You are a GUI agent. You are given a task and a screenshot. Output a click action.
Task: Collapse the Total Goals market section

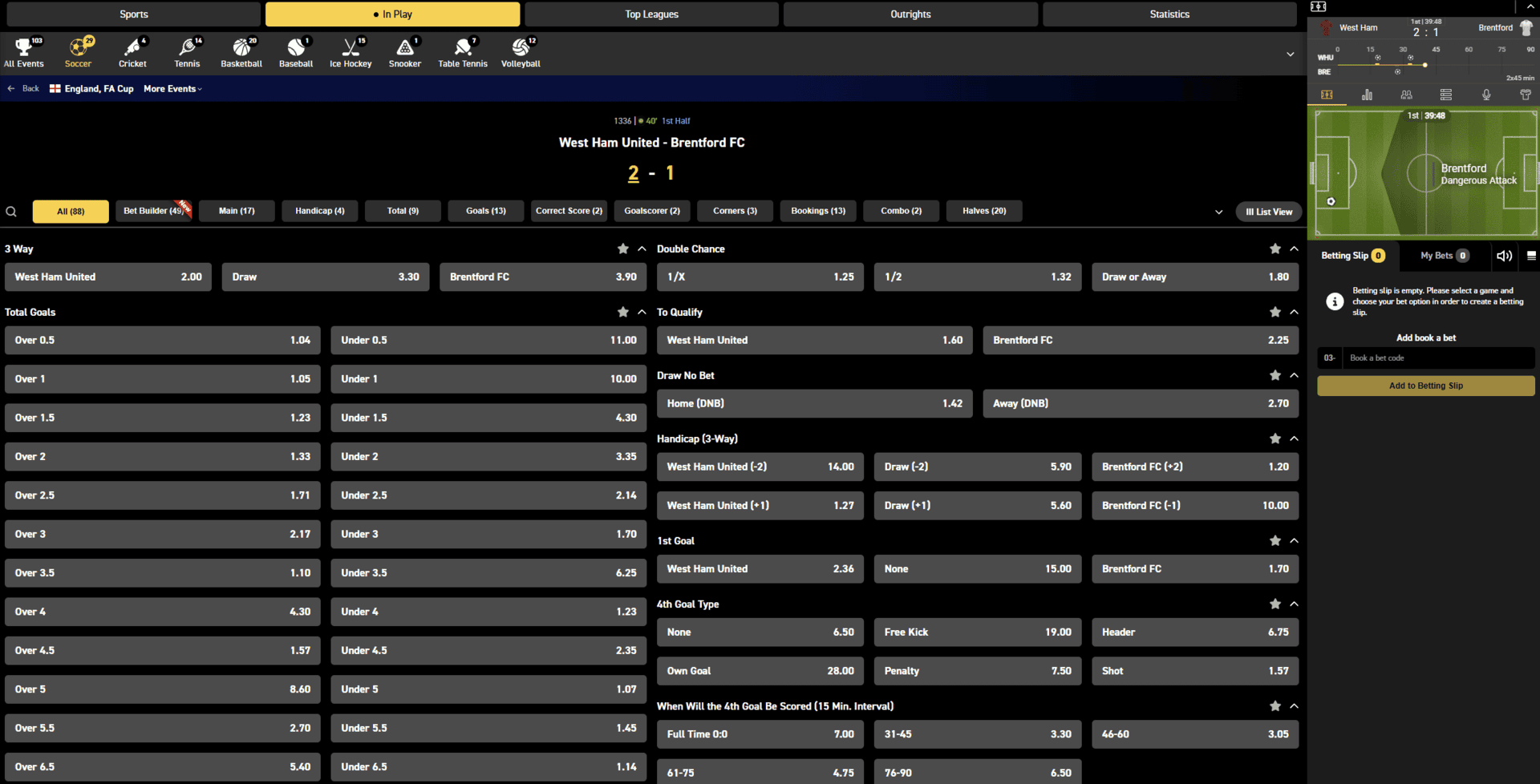click(x=642, y=312)
